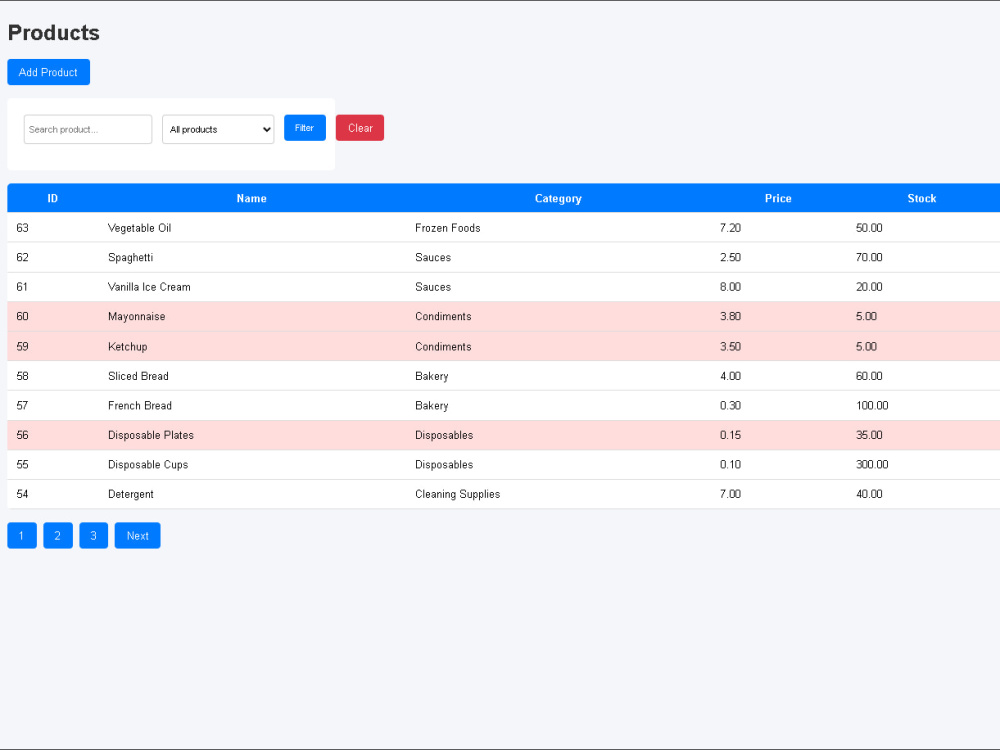
Task: Click the Disposables category in Disposable Plates row
Action: (x=444, y=435)
